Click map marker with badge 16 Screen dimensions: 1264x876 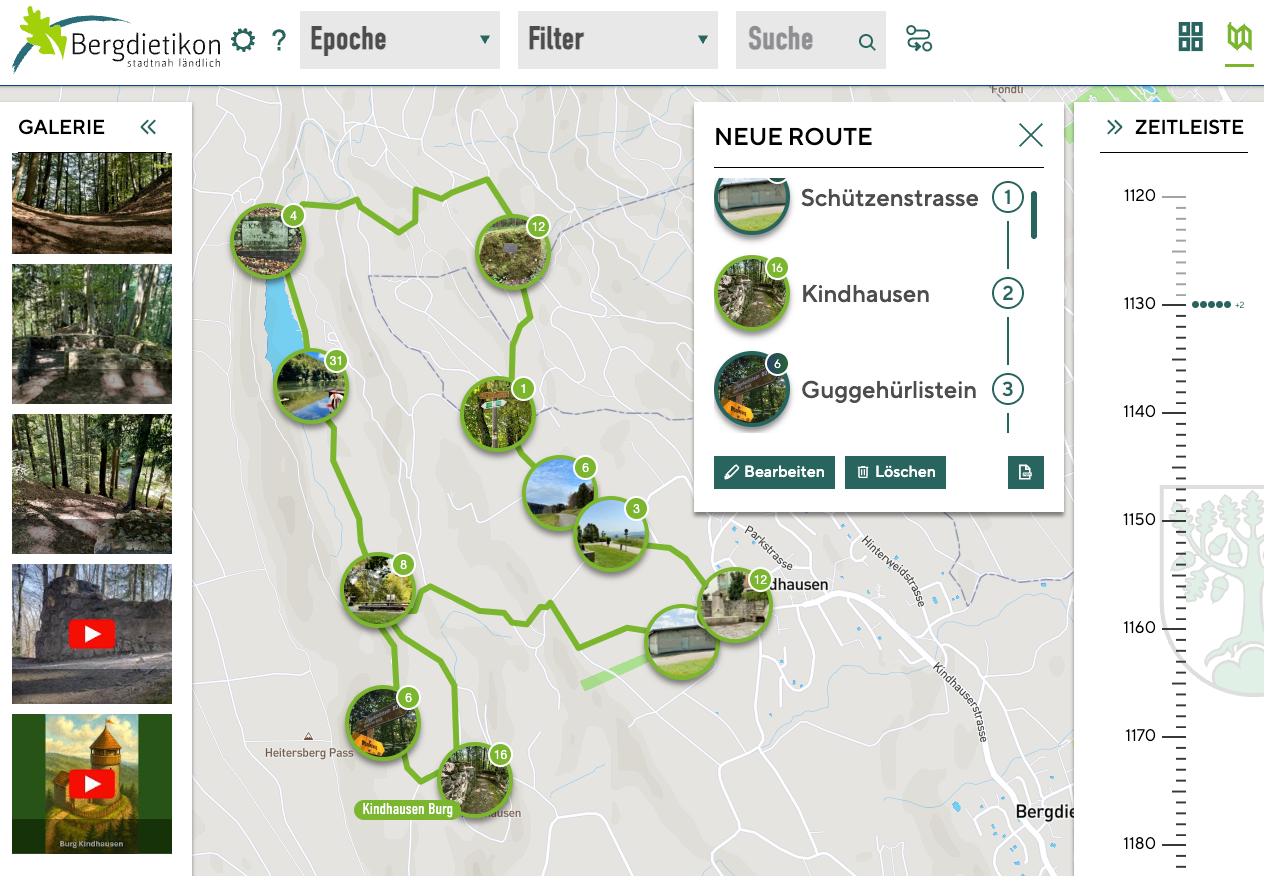[x=475, y=780]
